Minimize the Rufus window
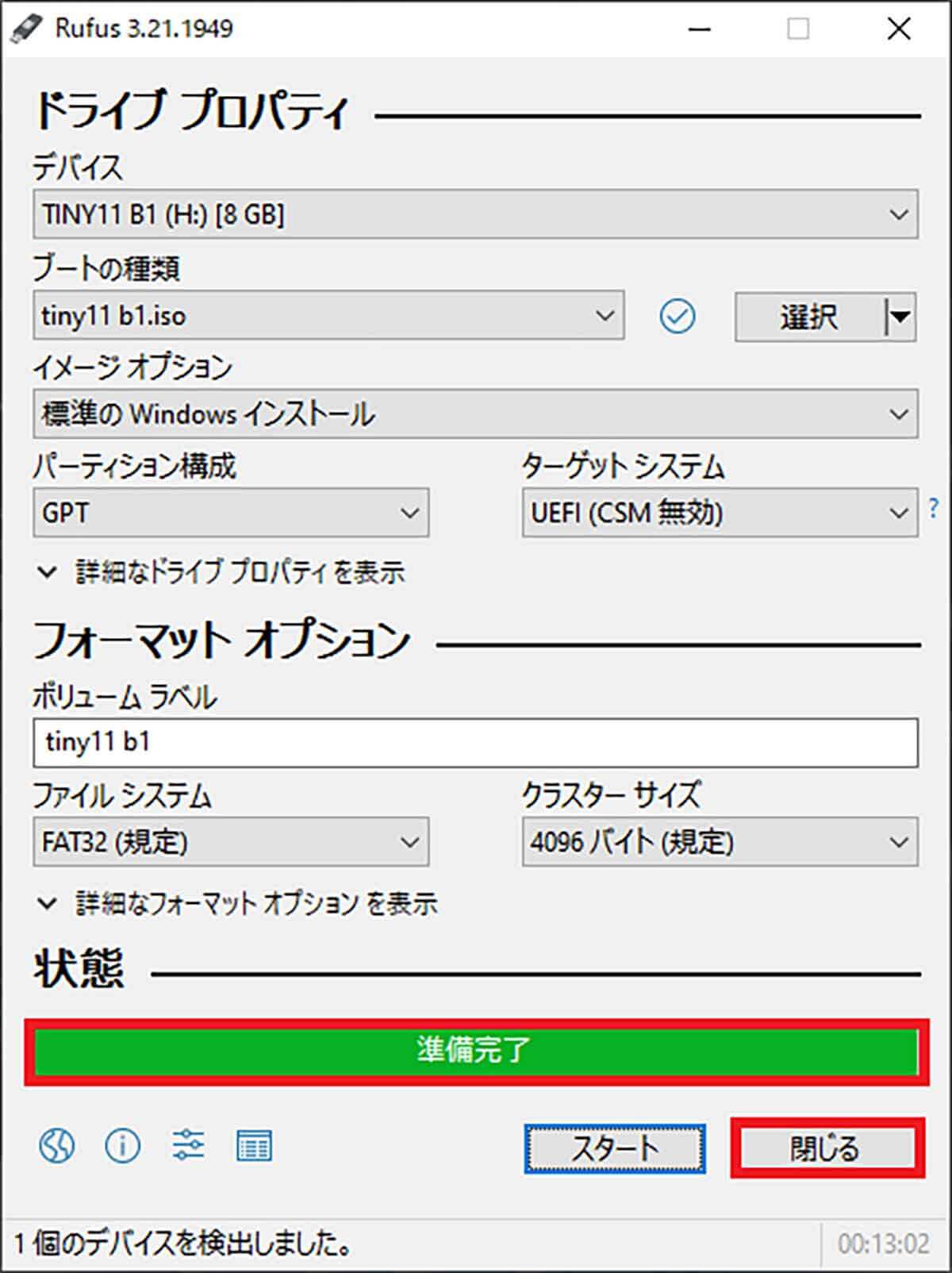The height and width of the screenshot is (1273, 952). tap(699, 29)
